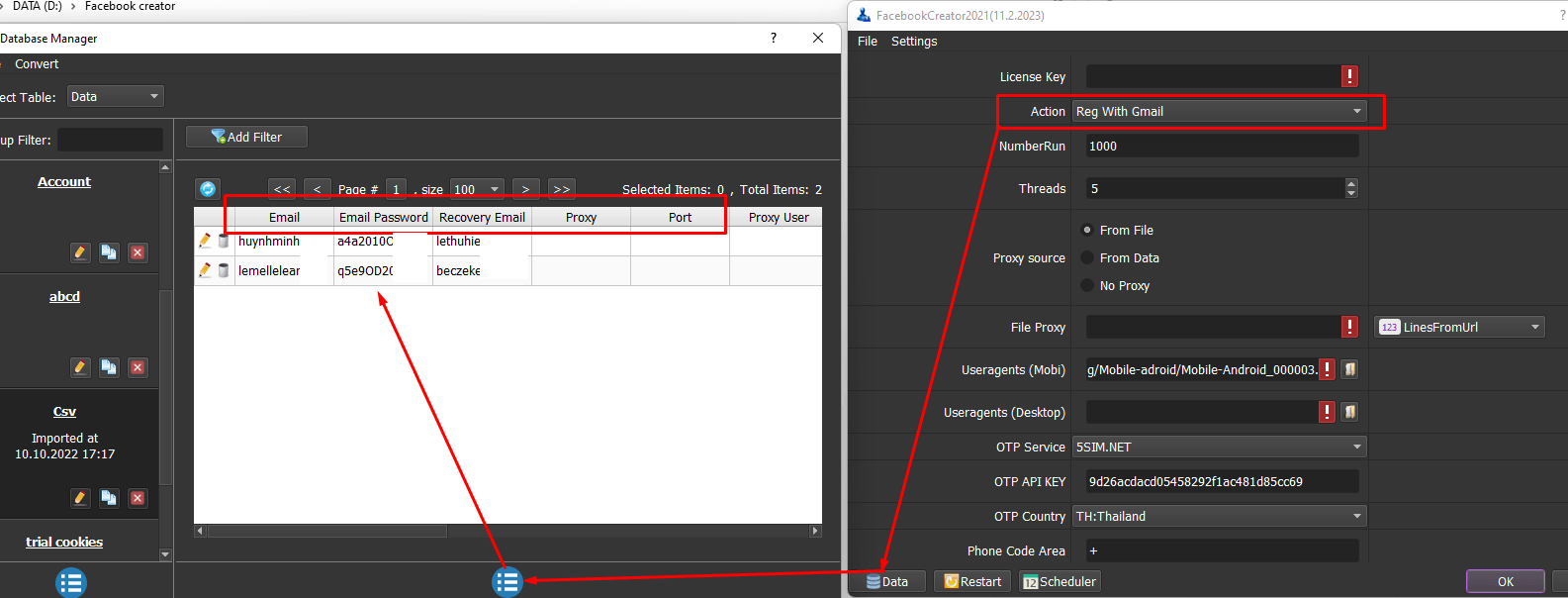1568x598 pixels.
Task: Click the horizontal scrollbar under the data table
Action: pos(327,531)
